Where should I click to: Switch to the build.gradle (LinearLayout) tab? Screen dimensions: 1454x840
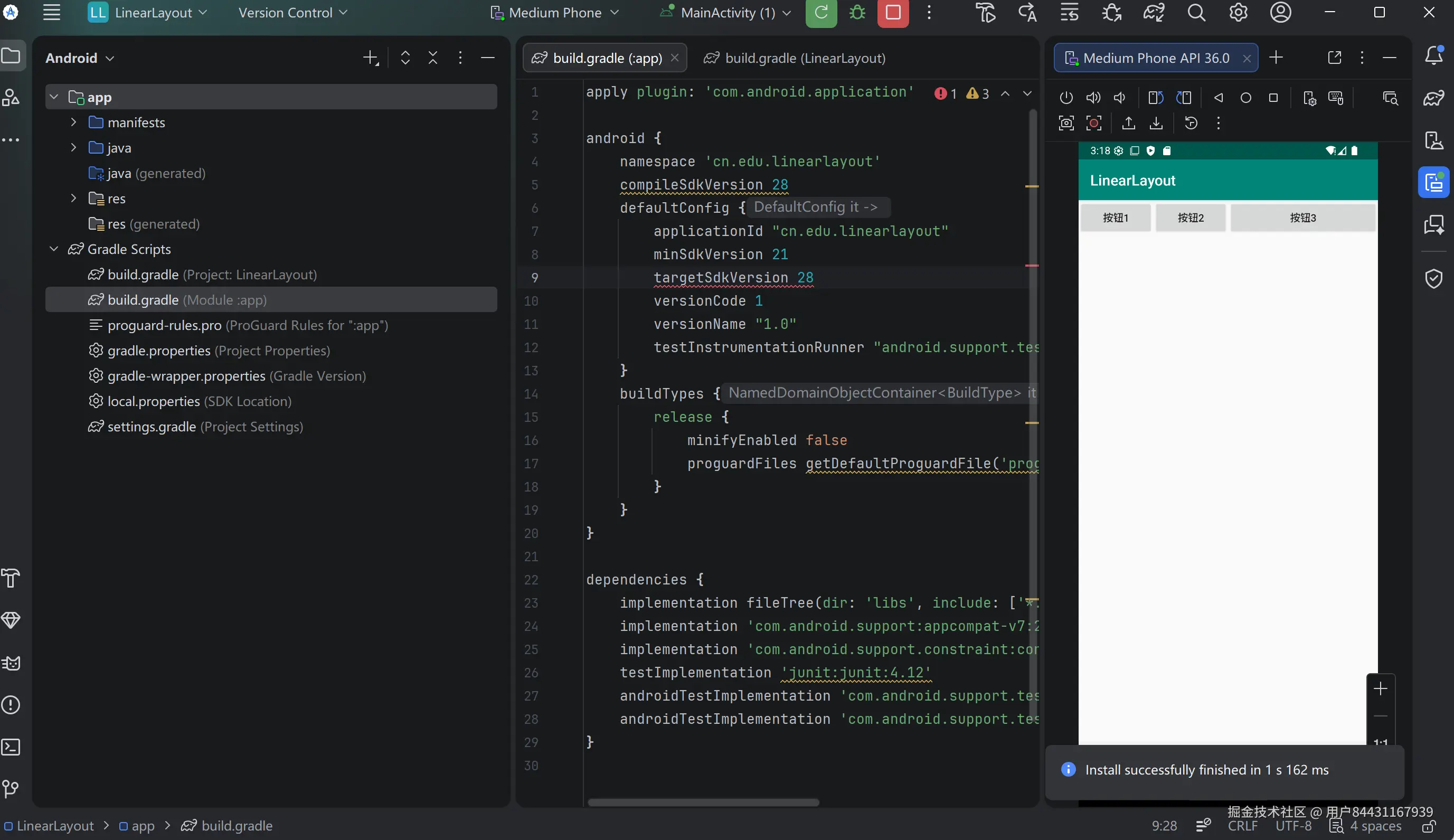(804, 58)
